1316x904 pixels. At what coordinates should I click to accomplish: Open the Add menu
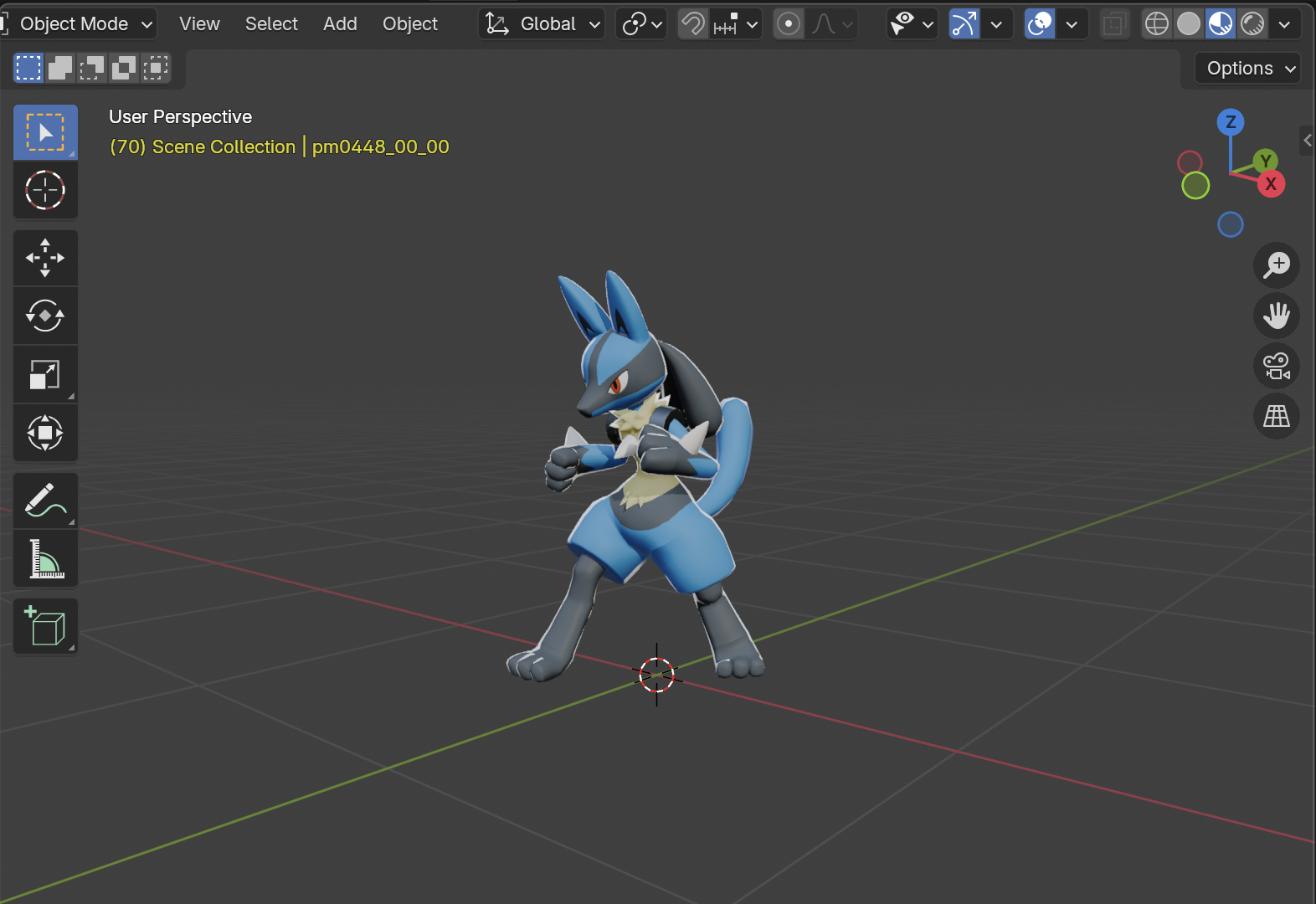pyautogui.click(x=340, y=24)
